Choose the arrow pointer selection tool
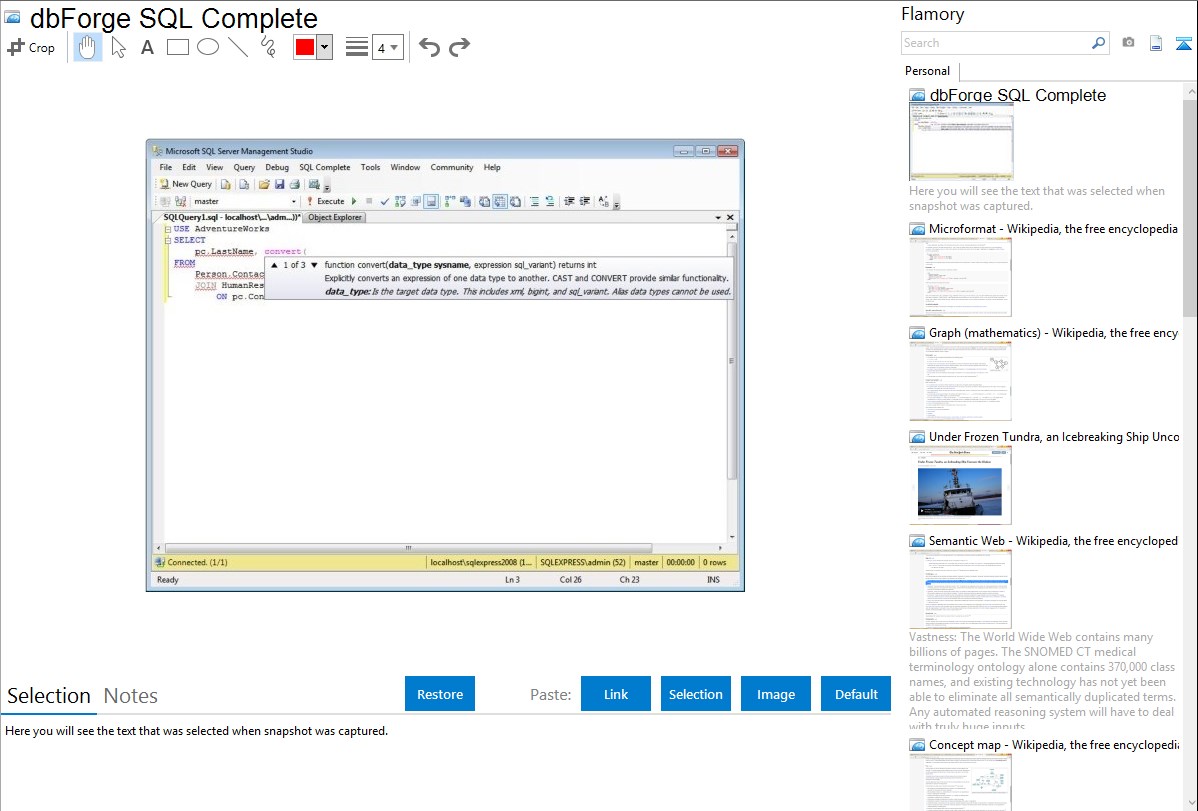Screen dimensions: 1198x811 click(118, 47)
